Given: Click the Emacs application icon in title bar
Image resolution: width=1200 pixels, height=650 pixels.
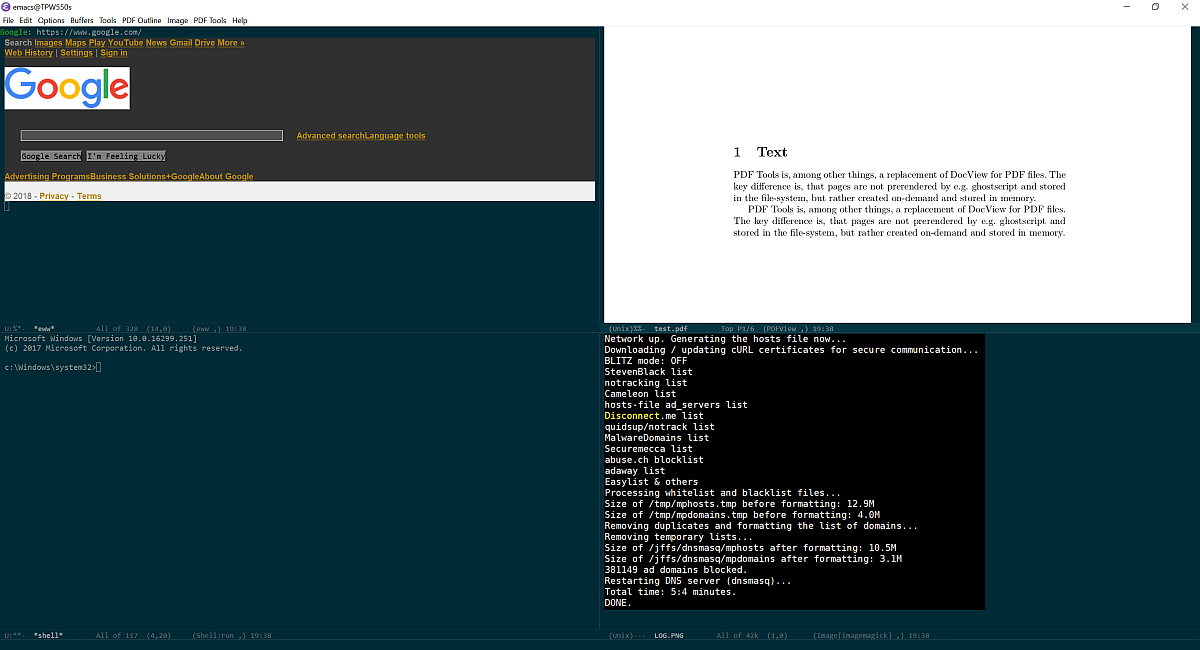Looking at the screenshot, I should point(7,6).
